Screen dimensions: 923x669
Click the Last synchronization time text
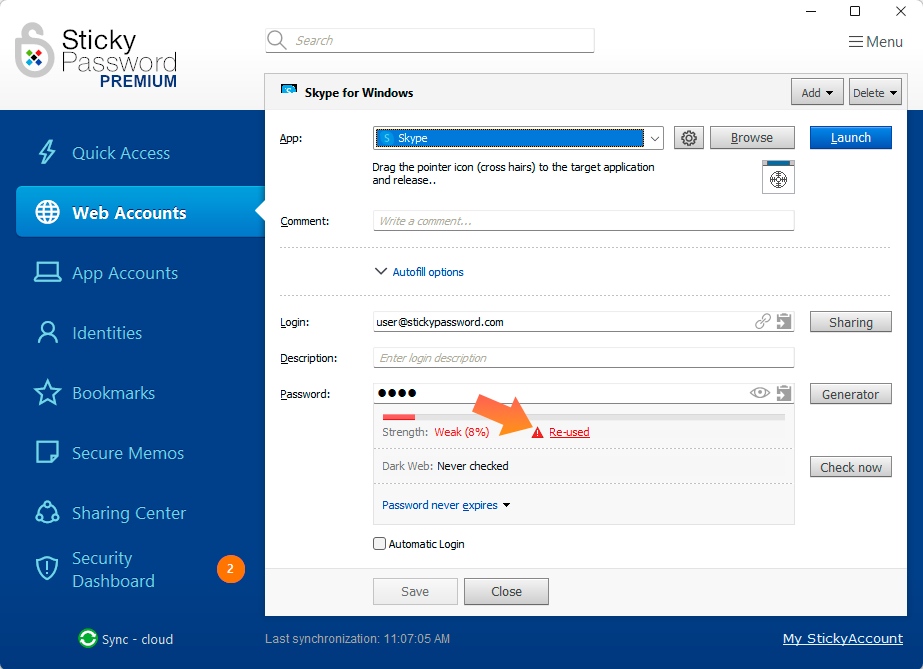pyautogui.click(x=357, y=638)
